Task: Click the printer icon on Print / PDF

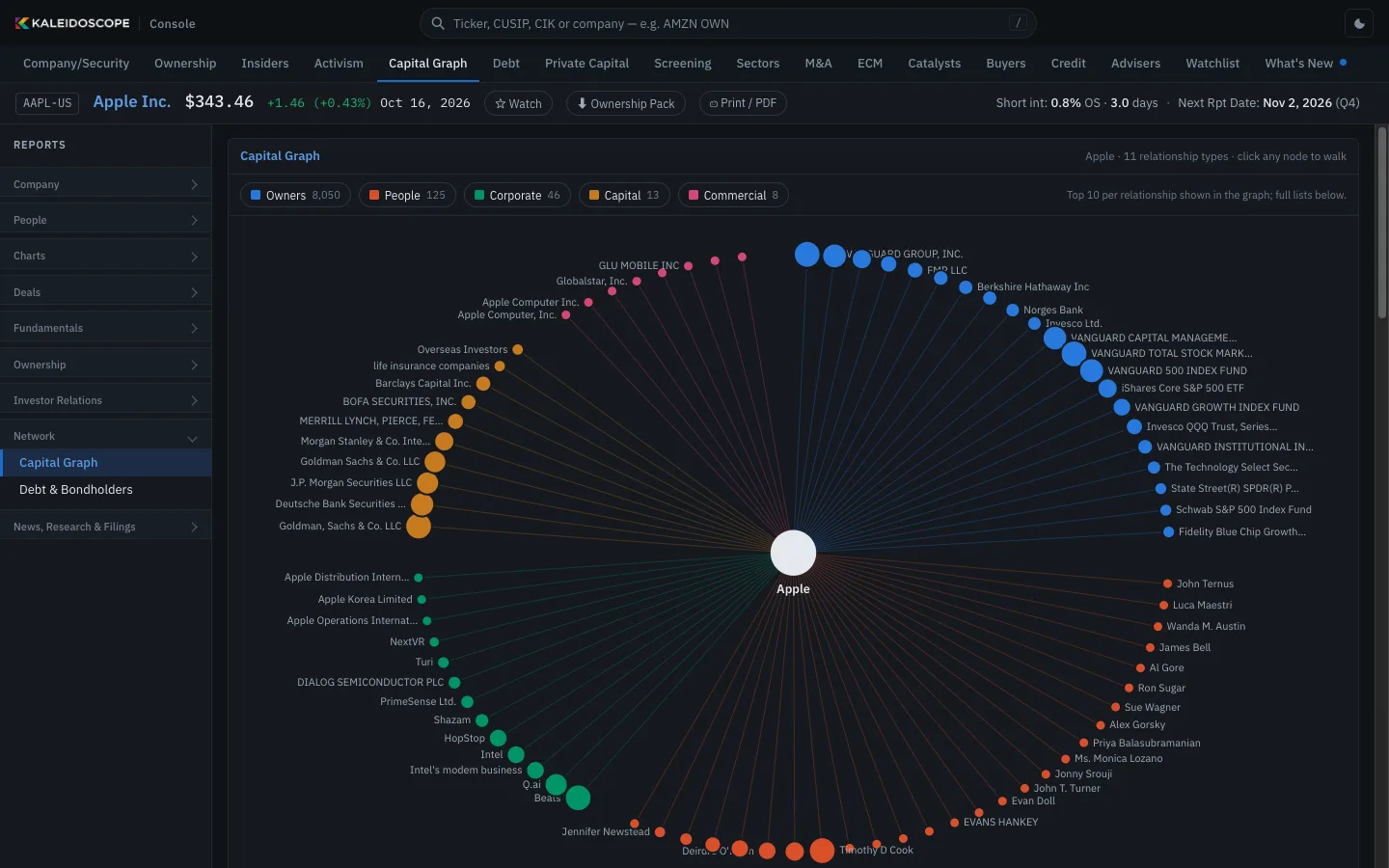Action: coord(714,103)
